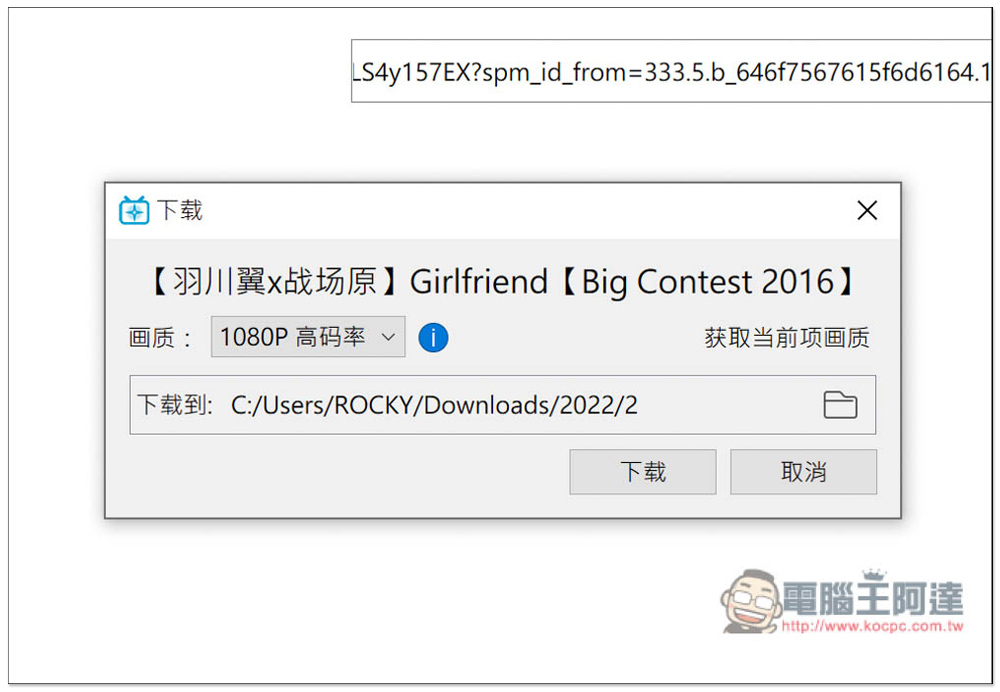Click the video URL input field at top
Screen dimensions: 1000x692
(671, 71)
